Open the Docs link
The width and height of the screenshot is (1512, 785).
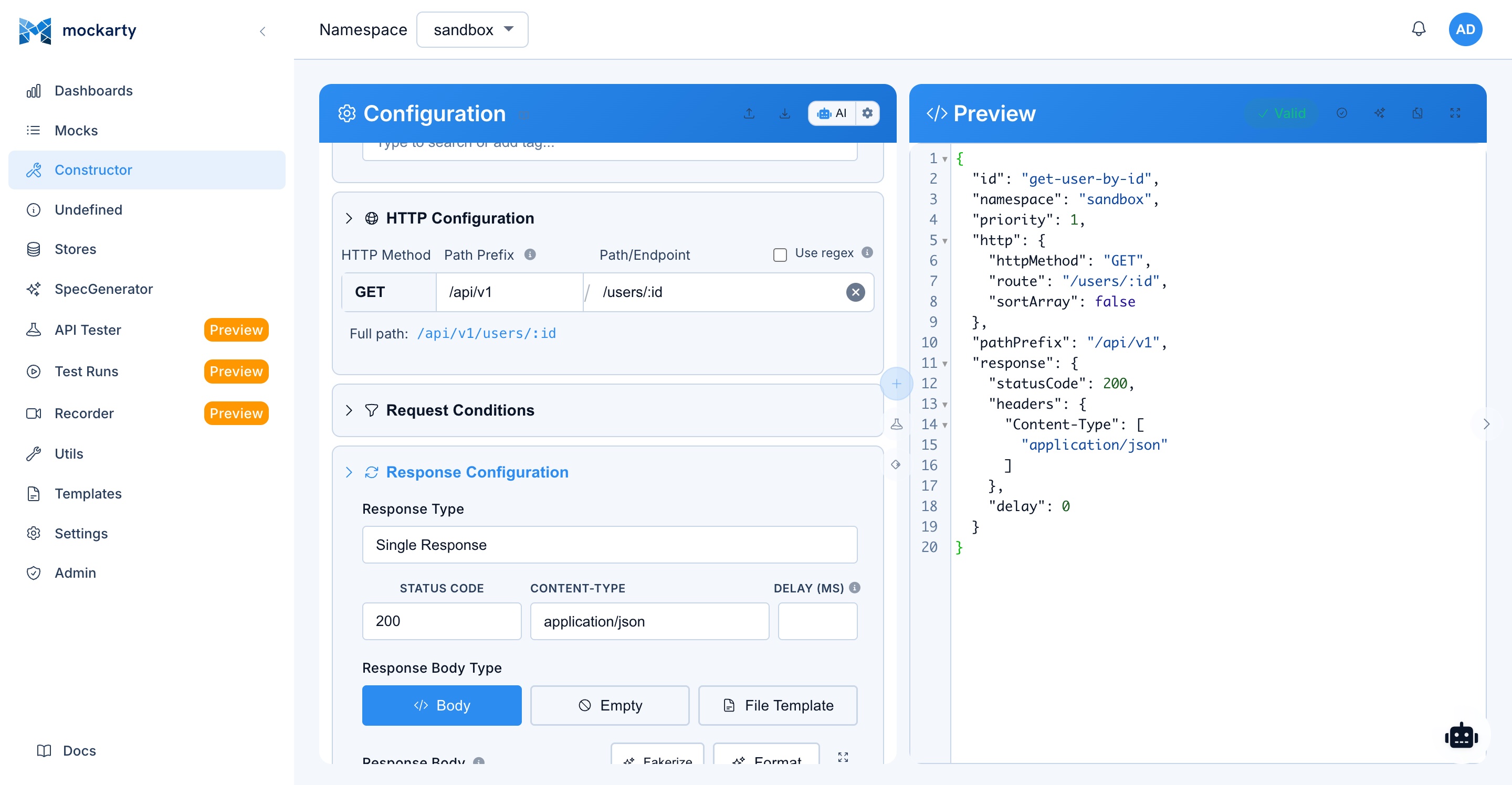[x=66, y=750]
